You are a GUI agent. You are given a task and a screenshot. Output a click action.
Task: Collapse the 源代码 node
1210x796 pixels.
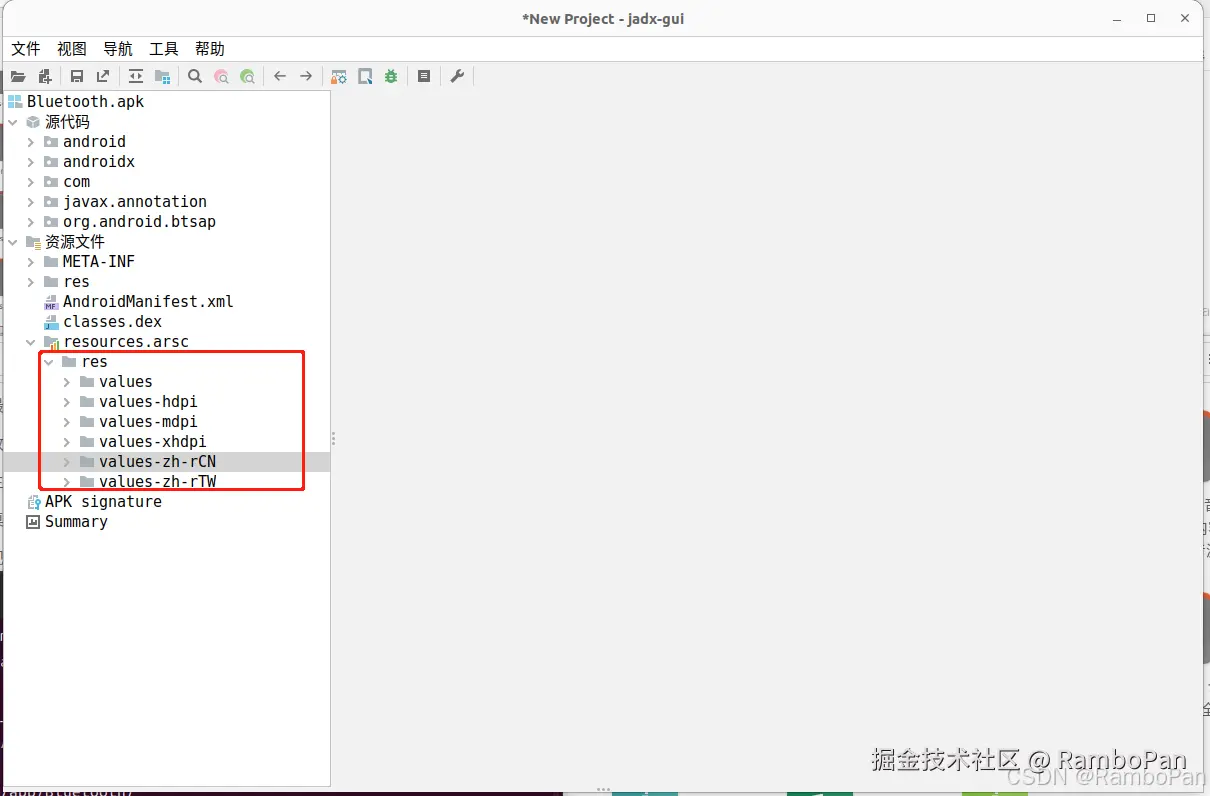pyautogui.click(x=13, y=122)
